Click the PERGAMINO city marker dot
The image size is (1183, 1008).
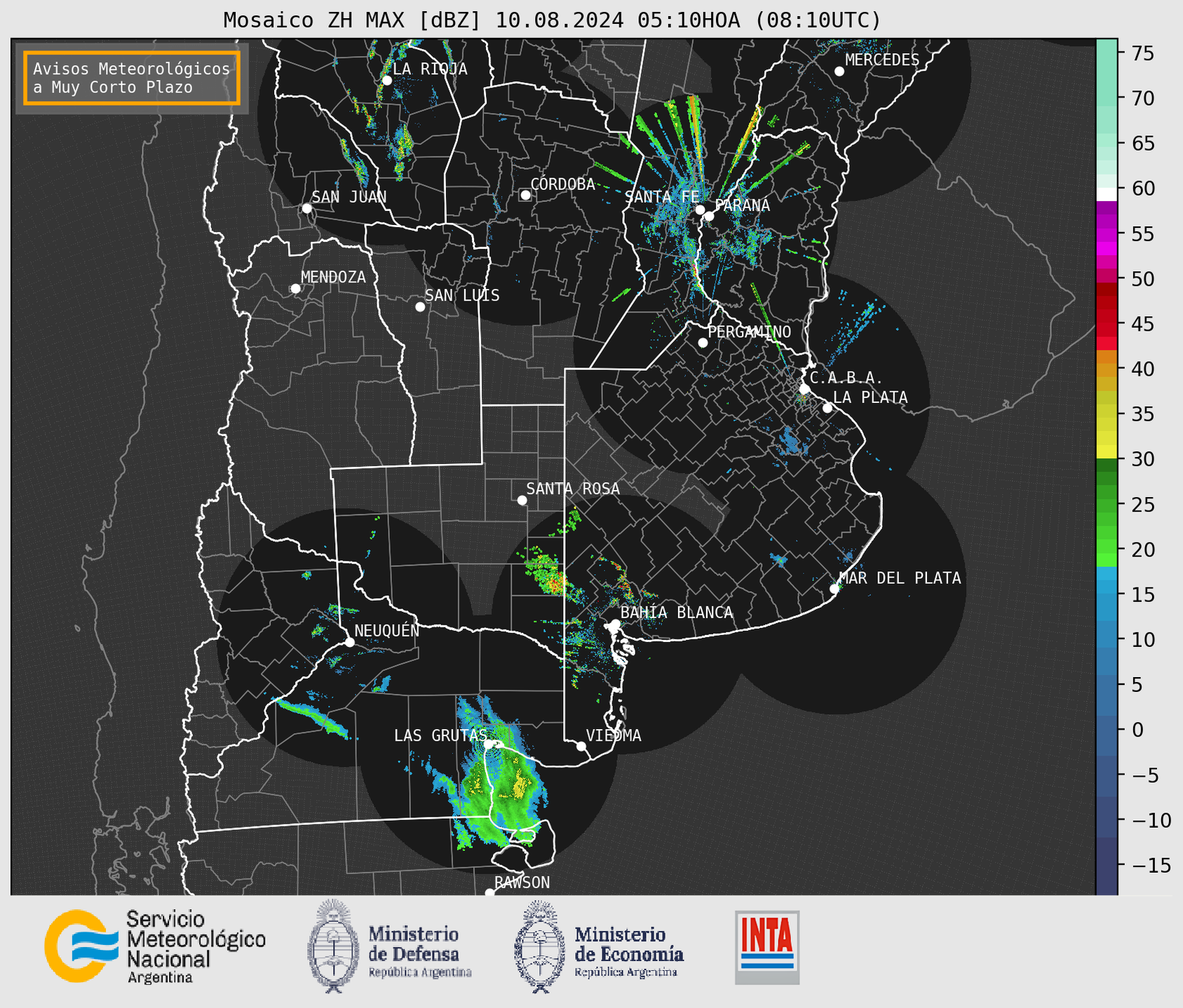pyautogui.click(x=703, y=343)
